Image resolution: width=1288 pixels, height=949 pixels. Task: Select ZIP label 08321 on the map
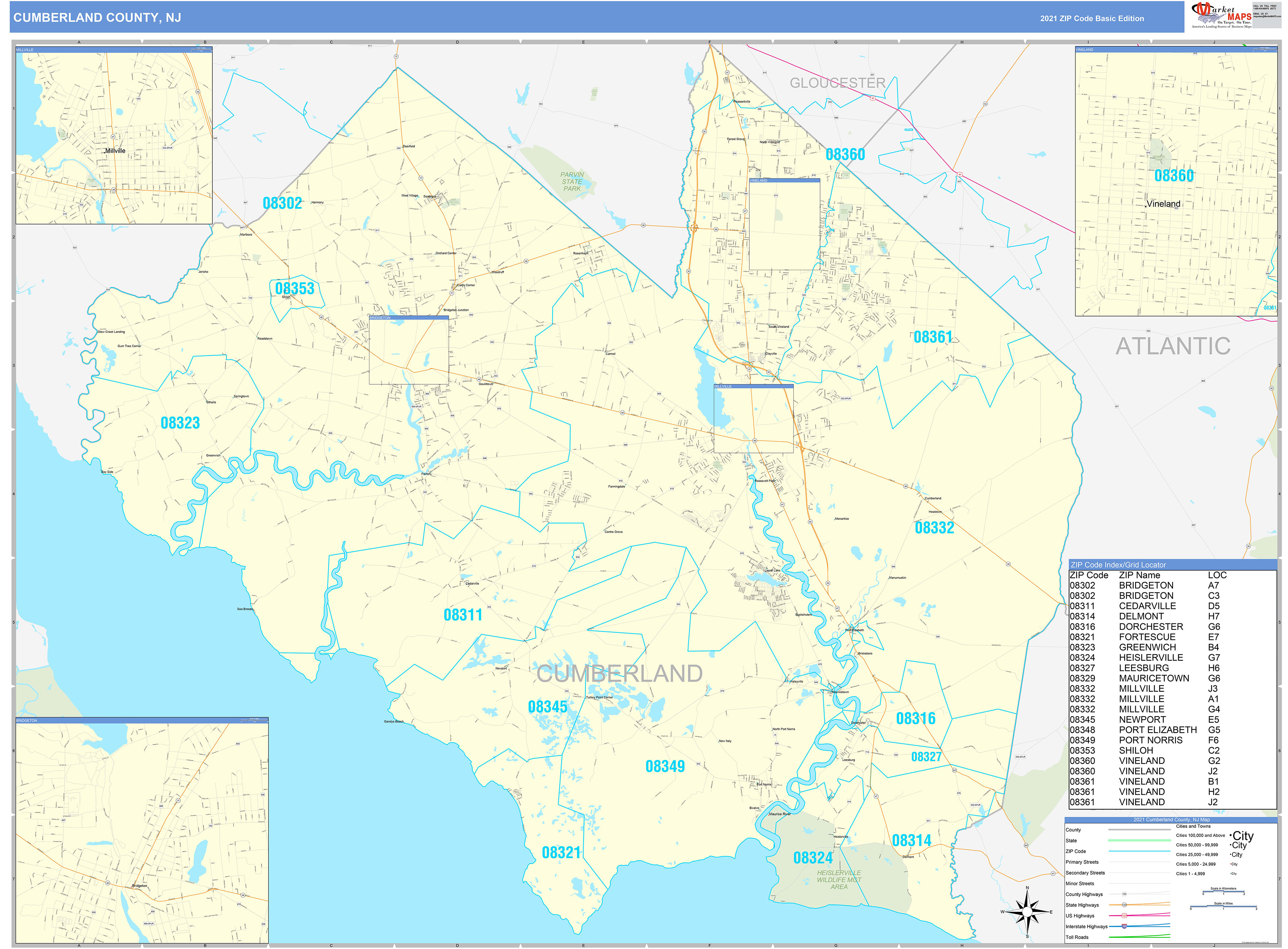click(x=561, y=853)
